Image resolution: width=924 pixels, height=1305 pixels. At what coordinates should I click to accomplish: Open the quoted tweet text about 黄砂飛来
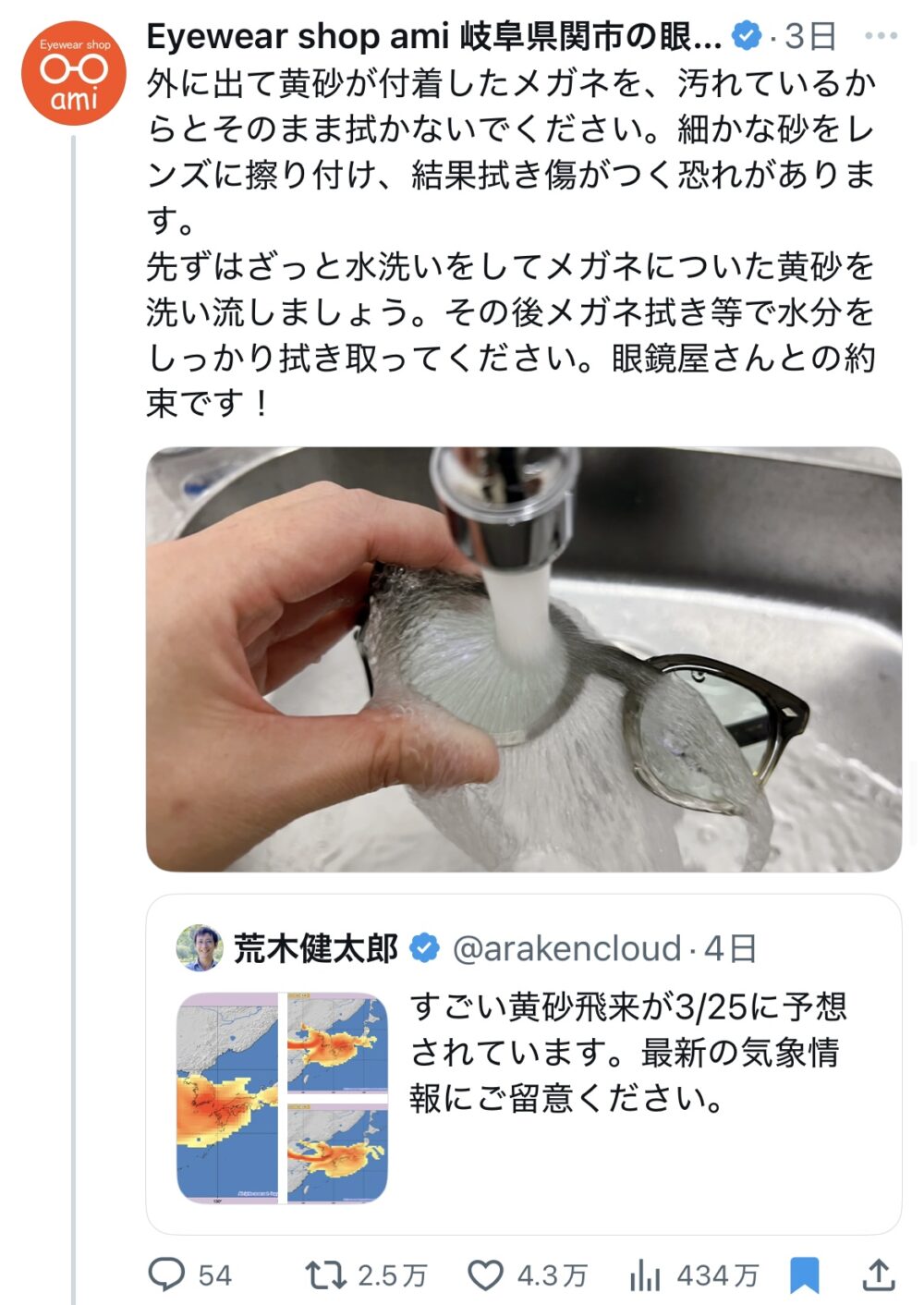click(x=628, y=1053)
